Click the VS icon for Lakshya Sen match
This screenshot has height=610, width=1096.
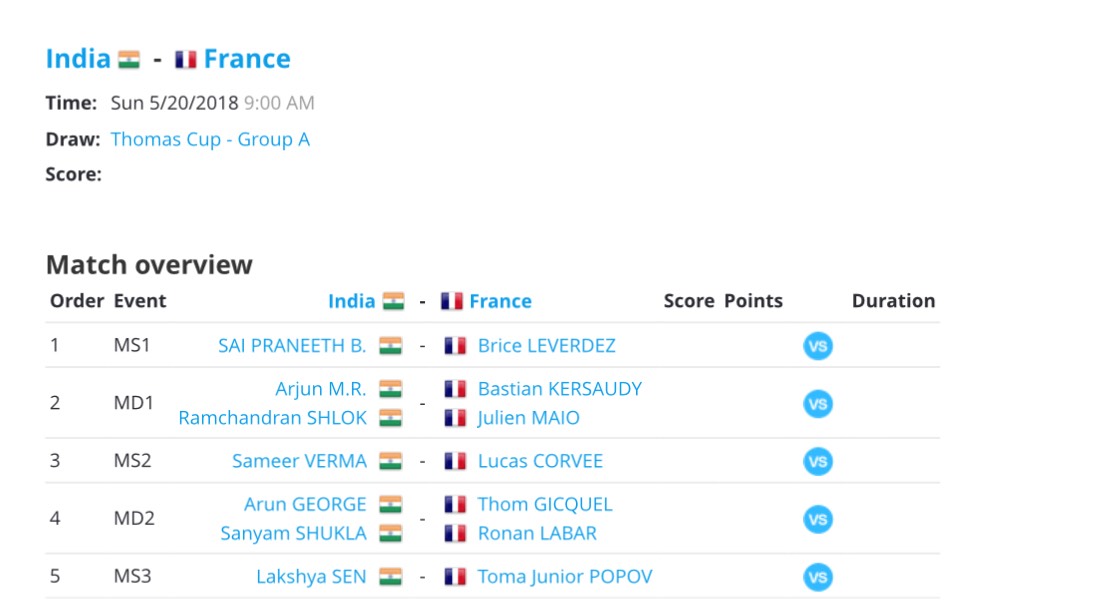tap(818, 577)
